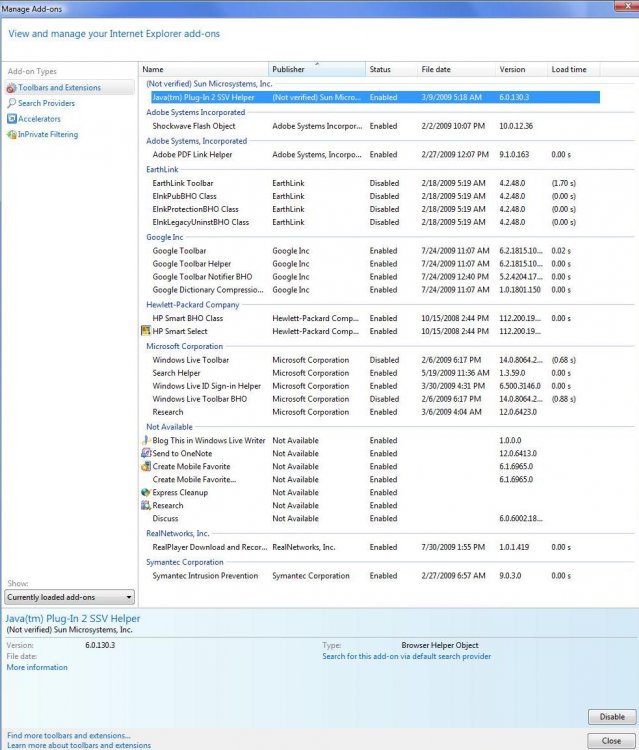
Task: Click the Adobe Systems Incorporated group heading
Action: click(x=196, y=112)
